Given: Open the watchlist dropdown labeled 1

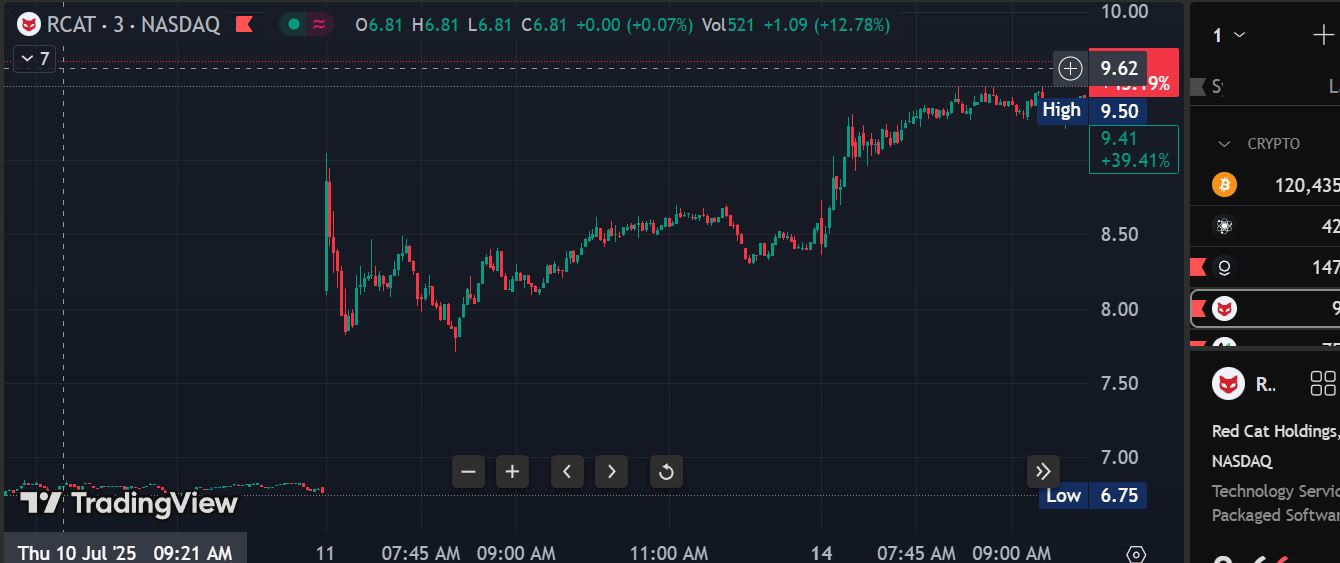Looking at the screenshot, I should [x=1229, y=35].
